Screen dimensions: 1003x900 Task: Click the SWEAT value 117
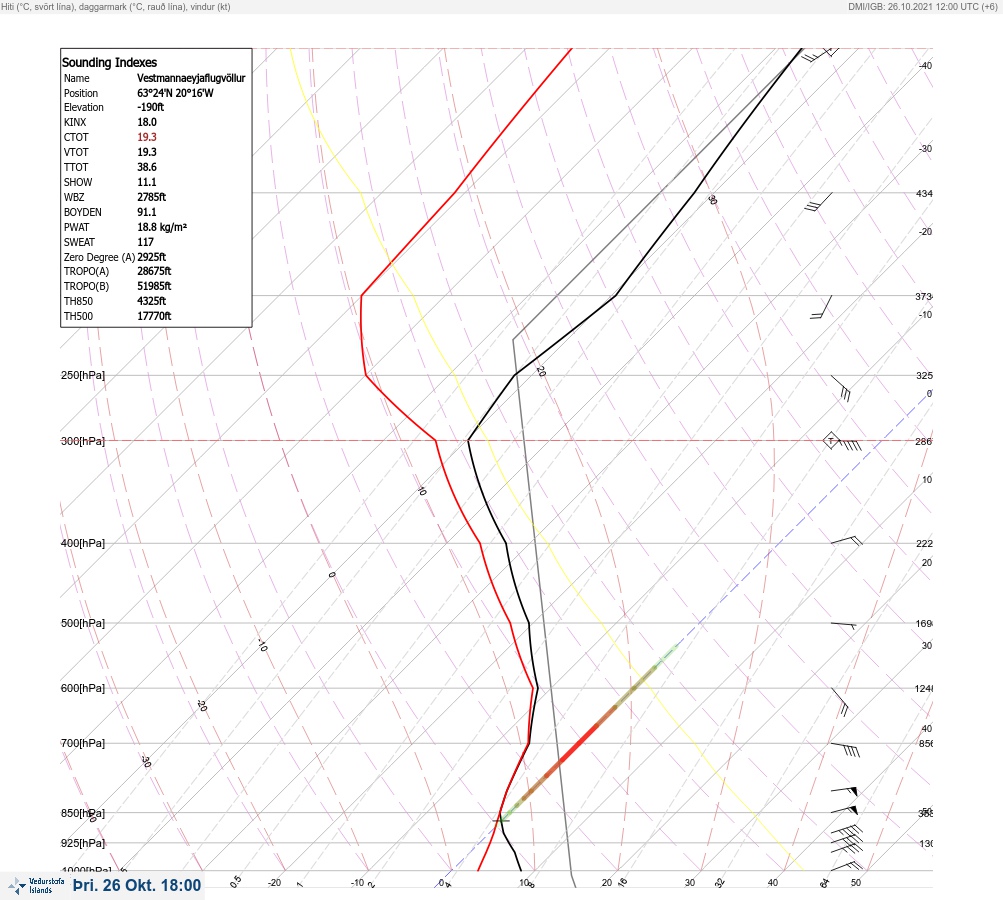pyautogui.click(x=145, y=242)
